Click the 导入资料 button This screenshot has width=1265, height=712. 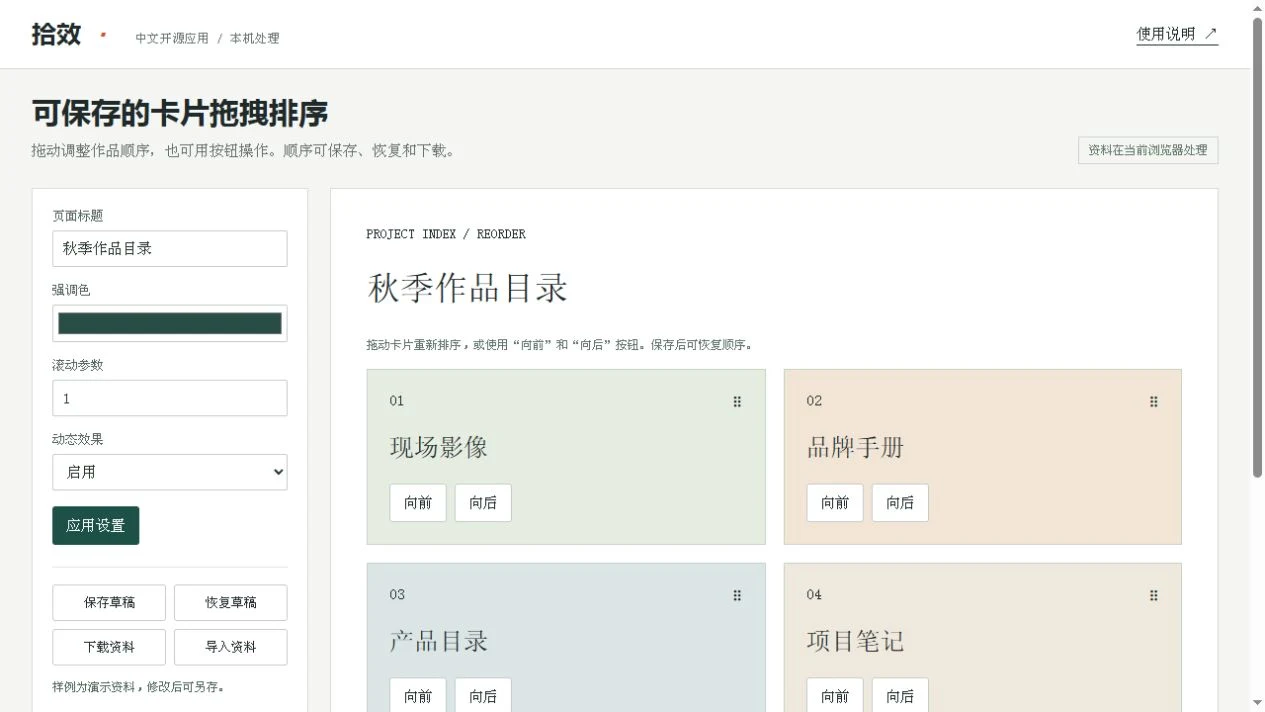click(231, 647)
